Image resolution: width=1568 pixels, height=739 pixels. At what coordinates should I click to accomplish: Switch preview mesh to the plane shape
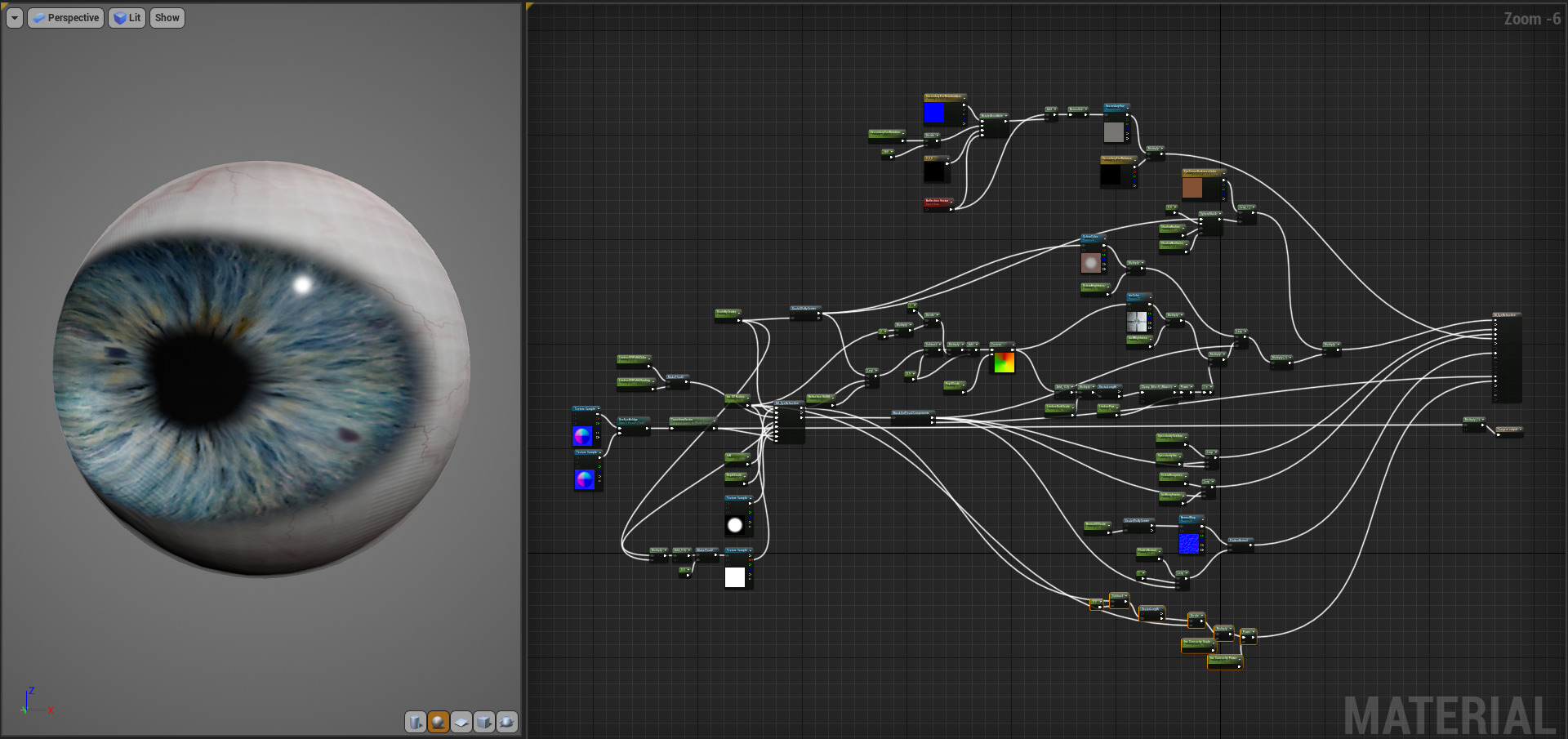click(461, 722)
